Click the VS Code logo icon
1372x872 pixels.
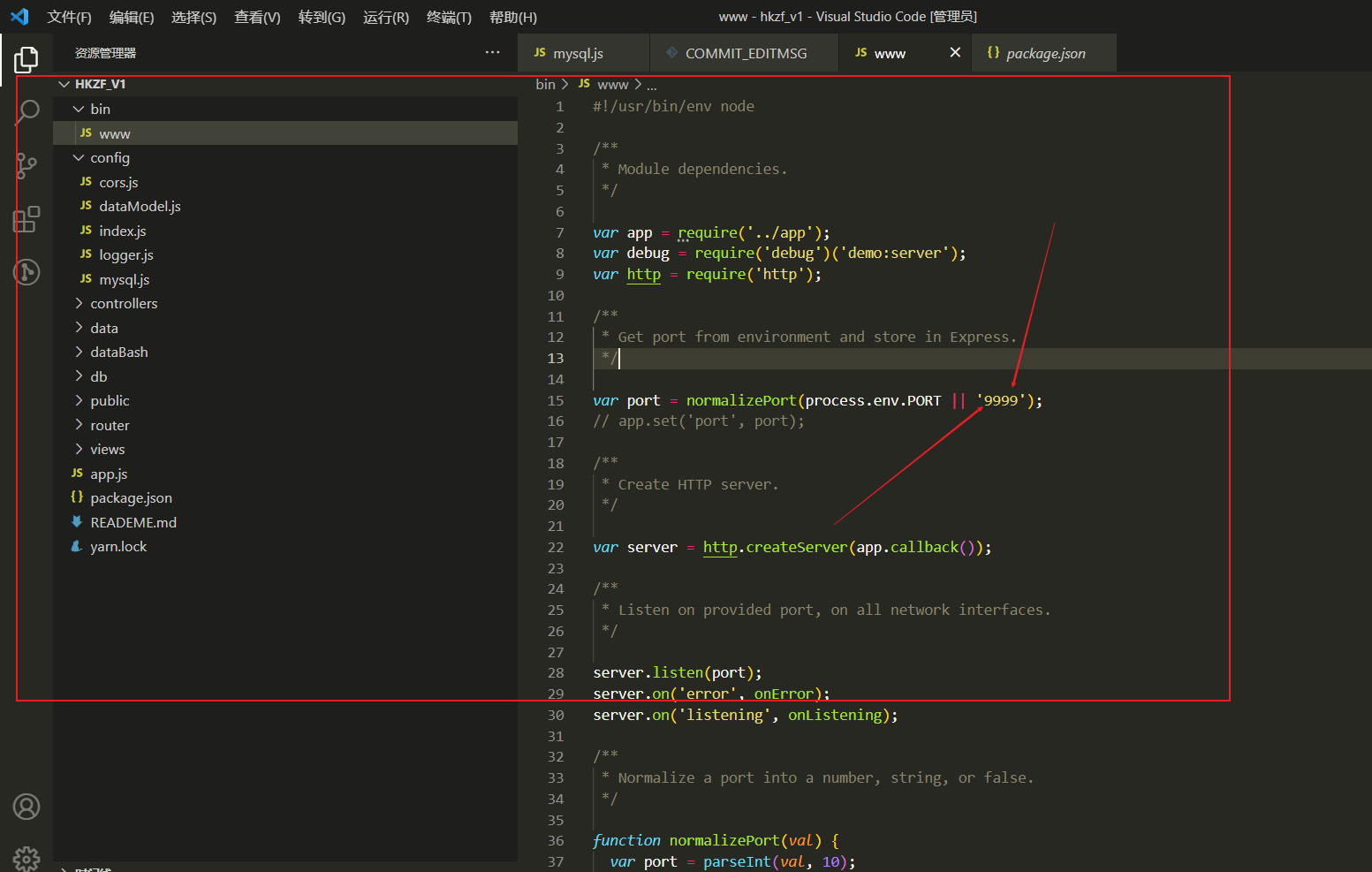pos(19,17)
